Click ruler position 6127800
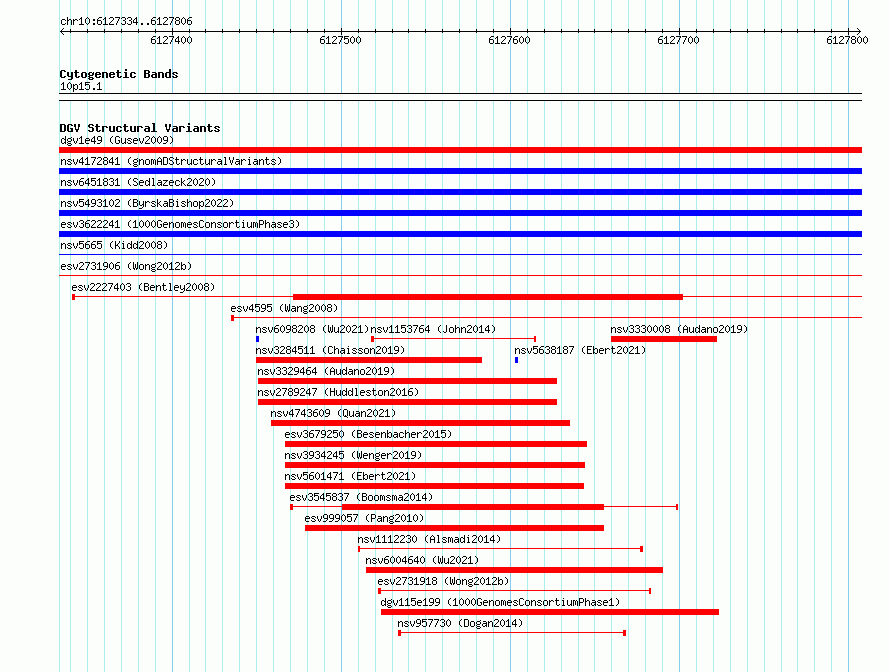The width and height of the screenshot is (890, 672). (847, 40)
